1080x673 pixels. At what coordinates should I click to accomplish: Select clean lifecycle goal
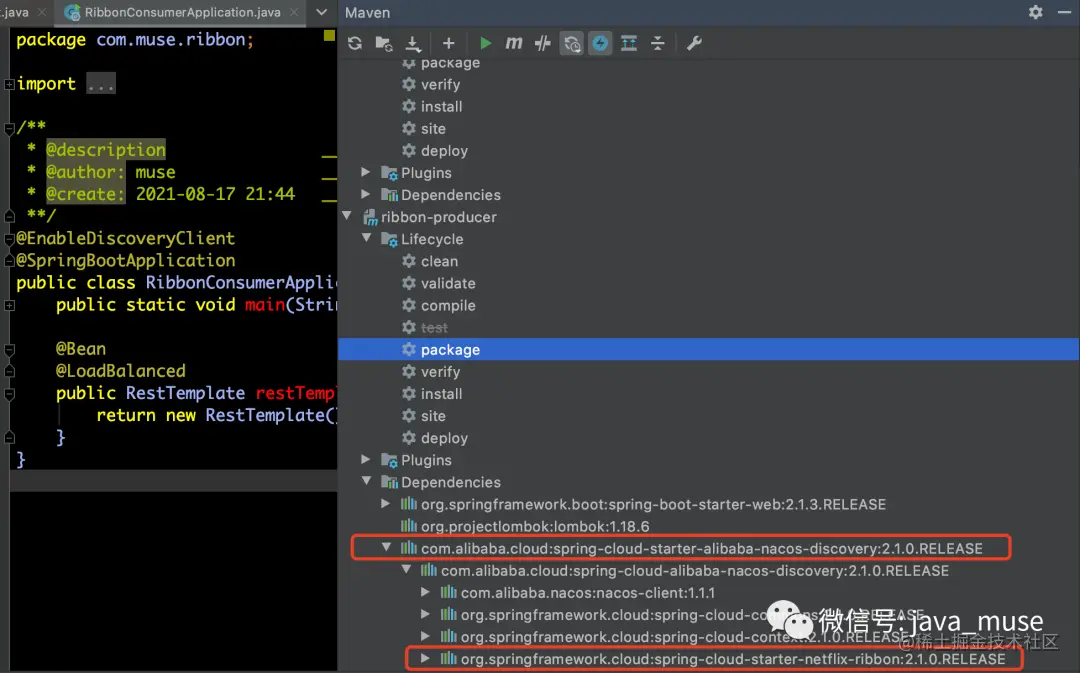[x=439, y=261]
